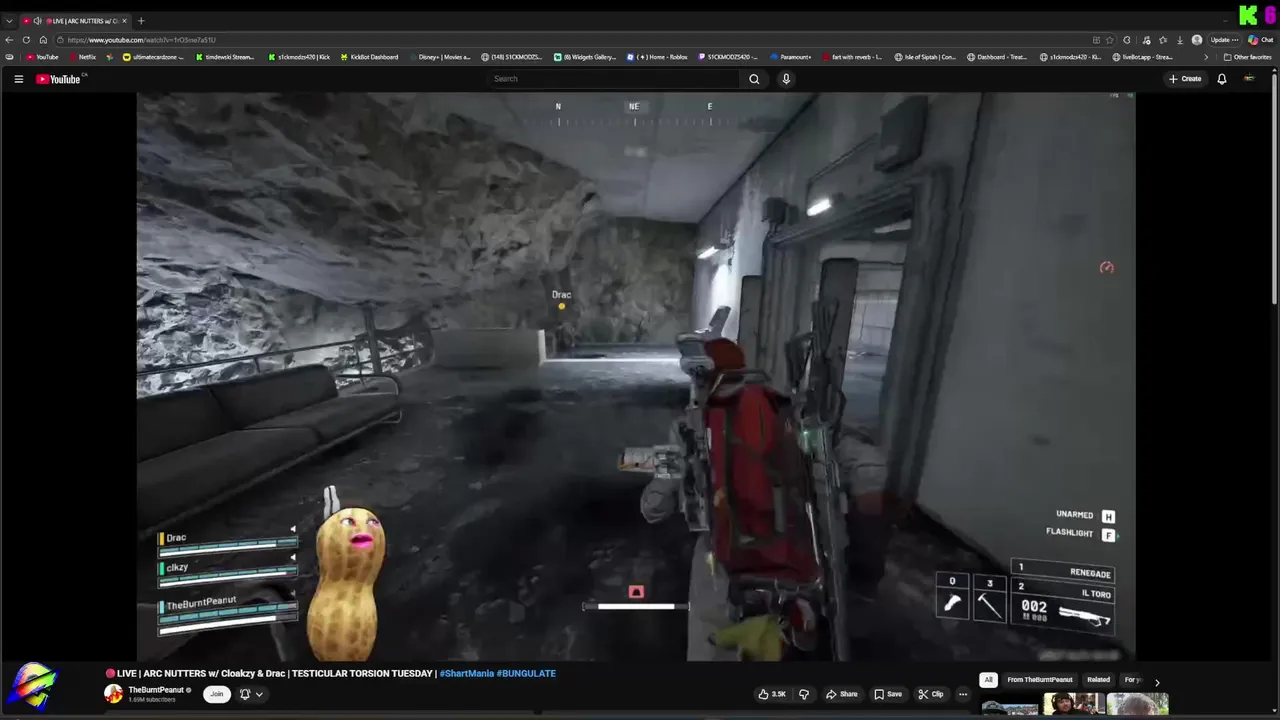Open the YouTube account avatar menu
1280x720 pixels.
[x=1249, y=79]
